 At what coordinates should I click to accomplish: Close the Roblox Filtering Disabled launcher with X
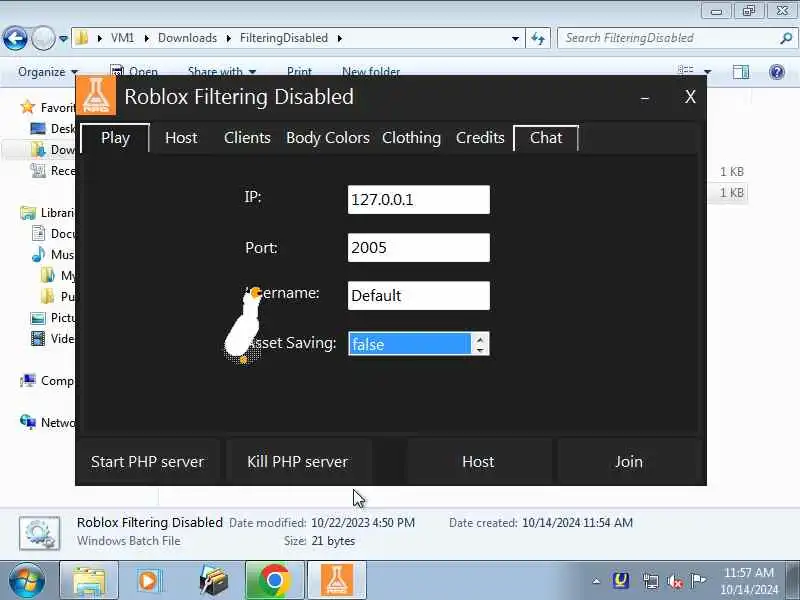(690, 97)
